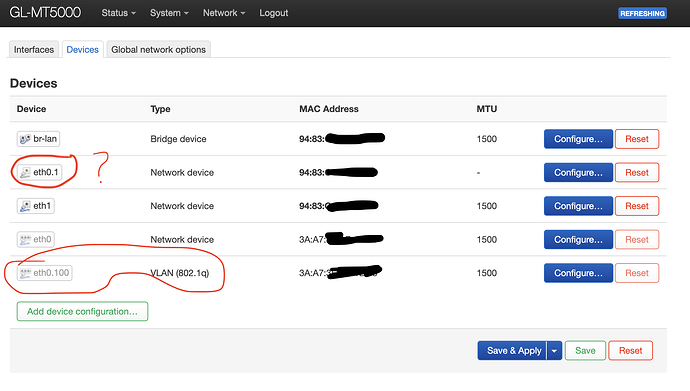This screenshot has height=391, width=690.
Task: Select the Devices tab
Action: pos(82,50)
